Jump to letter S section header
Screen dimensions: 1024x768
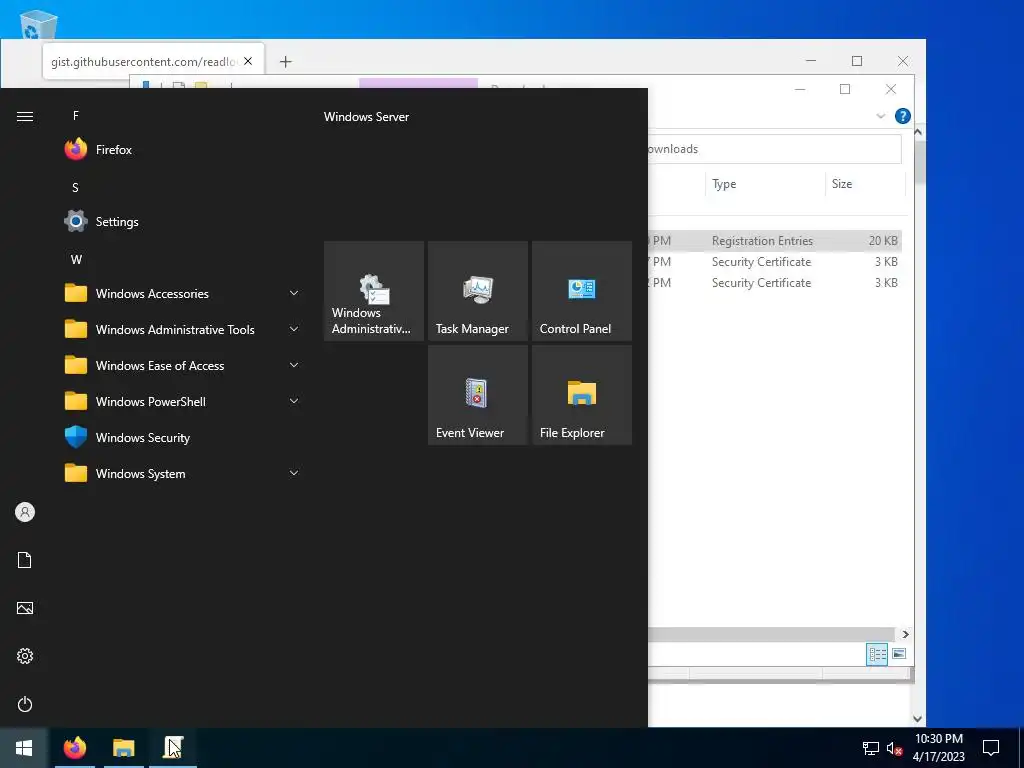click(75, 187)
